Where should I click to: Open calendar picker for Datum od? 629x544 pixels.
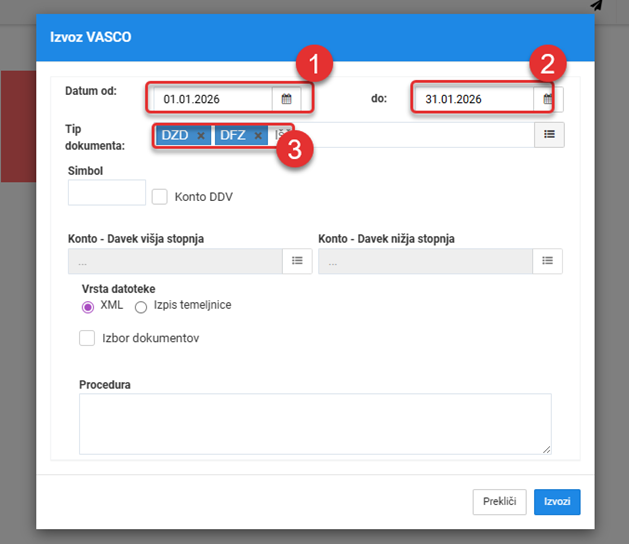[286, 99]
